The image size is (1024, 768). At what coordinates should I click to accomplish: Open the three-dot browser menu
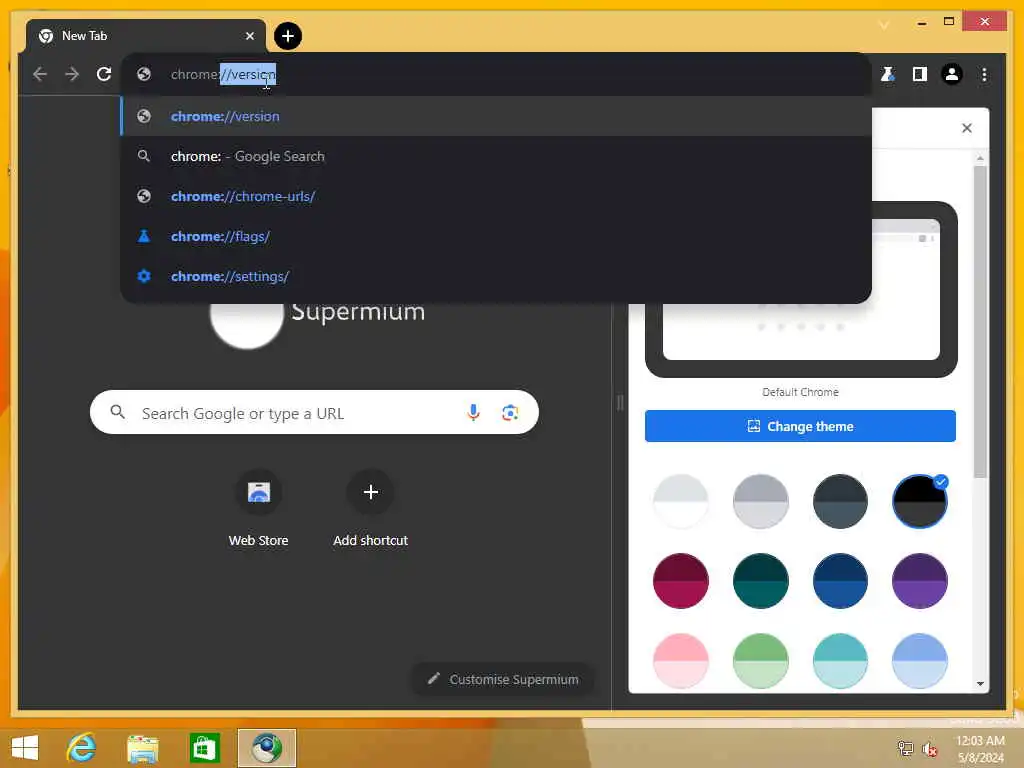pos(984,74)
